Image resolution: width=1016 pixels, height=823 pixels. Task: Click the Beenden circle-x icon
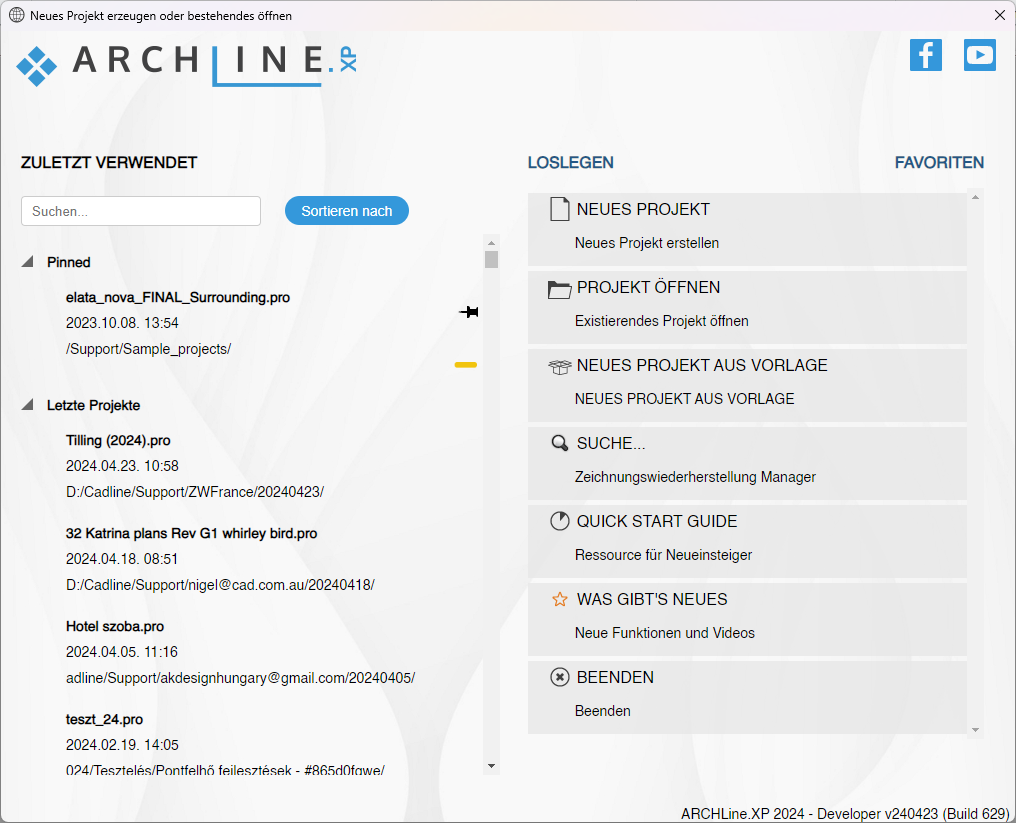(x=560, y=678)
